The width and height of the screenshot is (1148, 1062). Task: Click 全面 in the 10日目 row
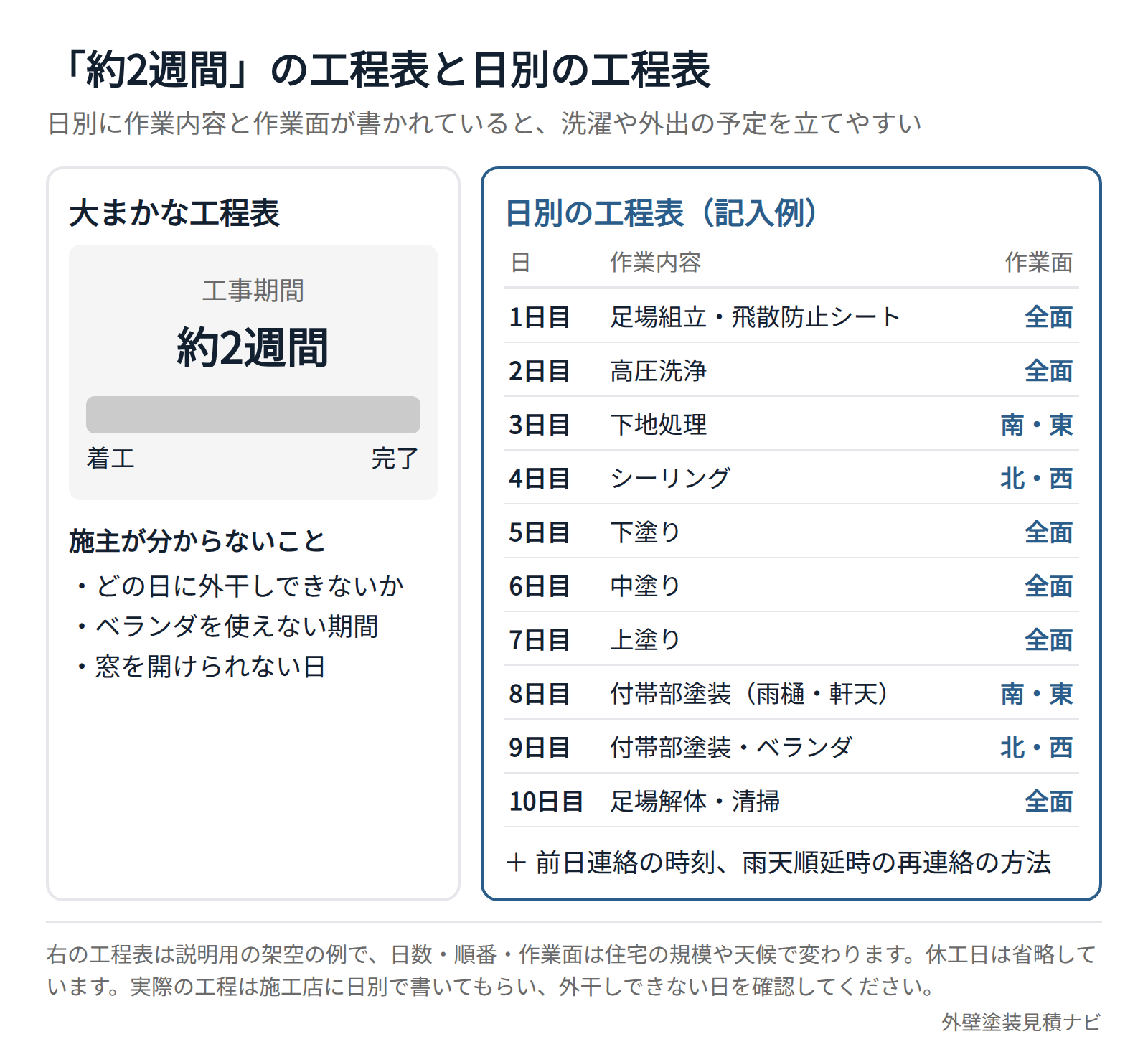[1049, 801]
